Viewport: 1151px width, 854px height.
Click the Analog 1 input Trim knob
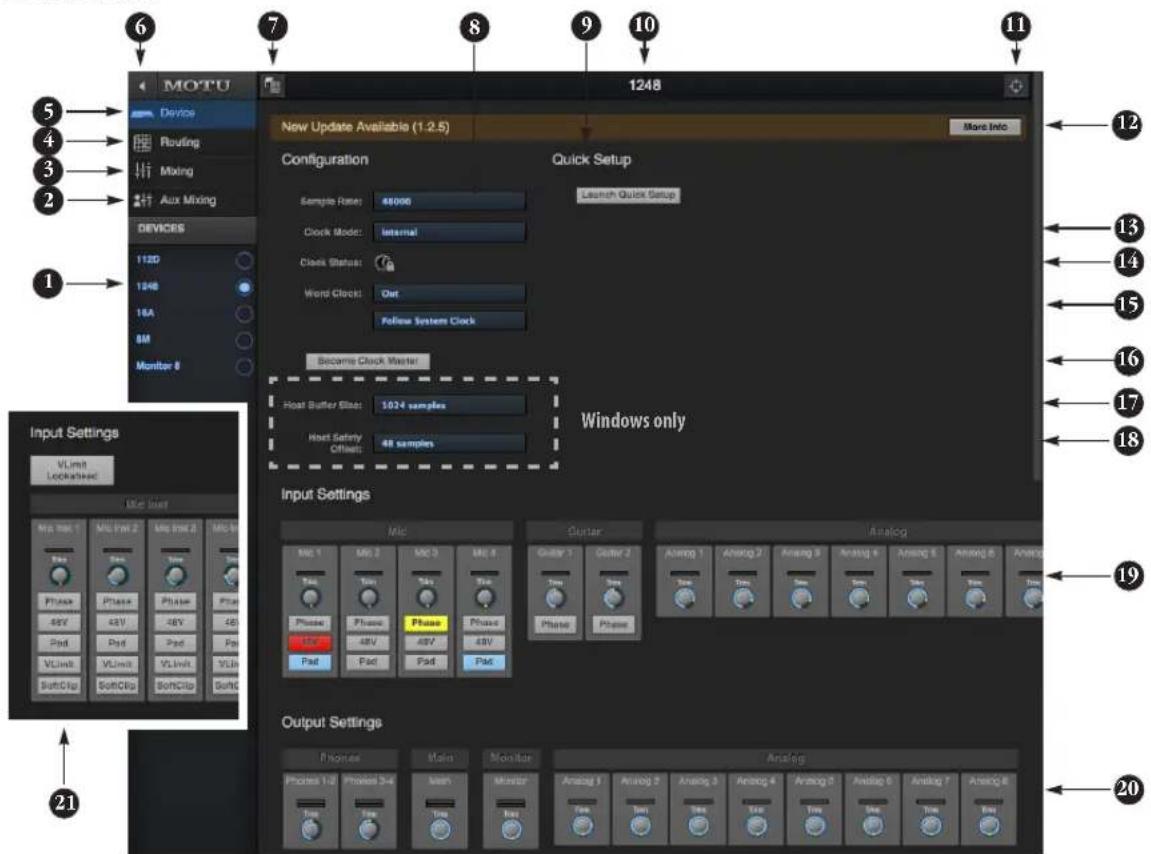[x=685, y=599]
